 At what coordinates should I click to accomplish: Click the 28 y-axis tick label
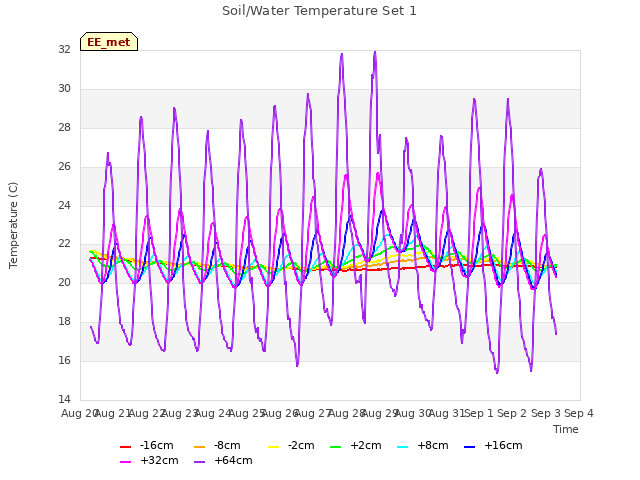[64, 128]
